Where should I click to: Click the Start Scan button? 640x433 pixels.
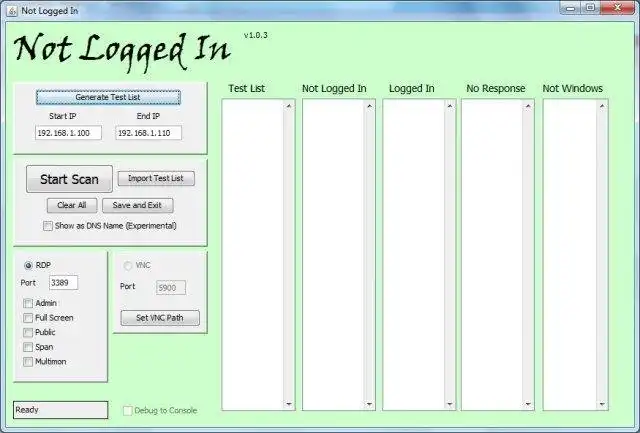coord(69,179)
